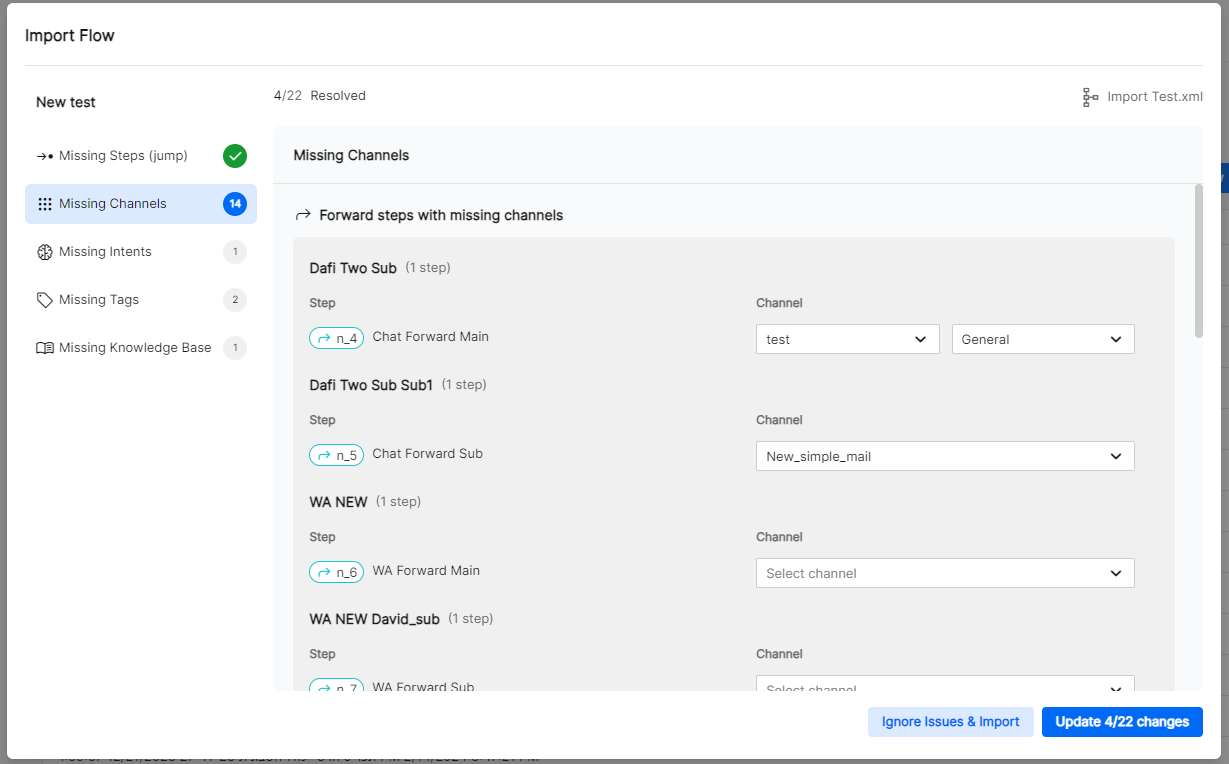1229x764 pixels.
Task: Click the Missing Tags tag icon
Action: click(44, 300)
